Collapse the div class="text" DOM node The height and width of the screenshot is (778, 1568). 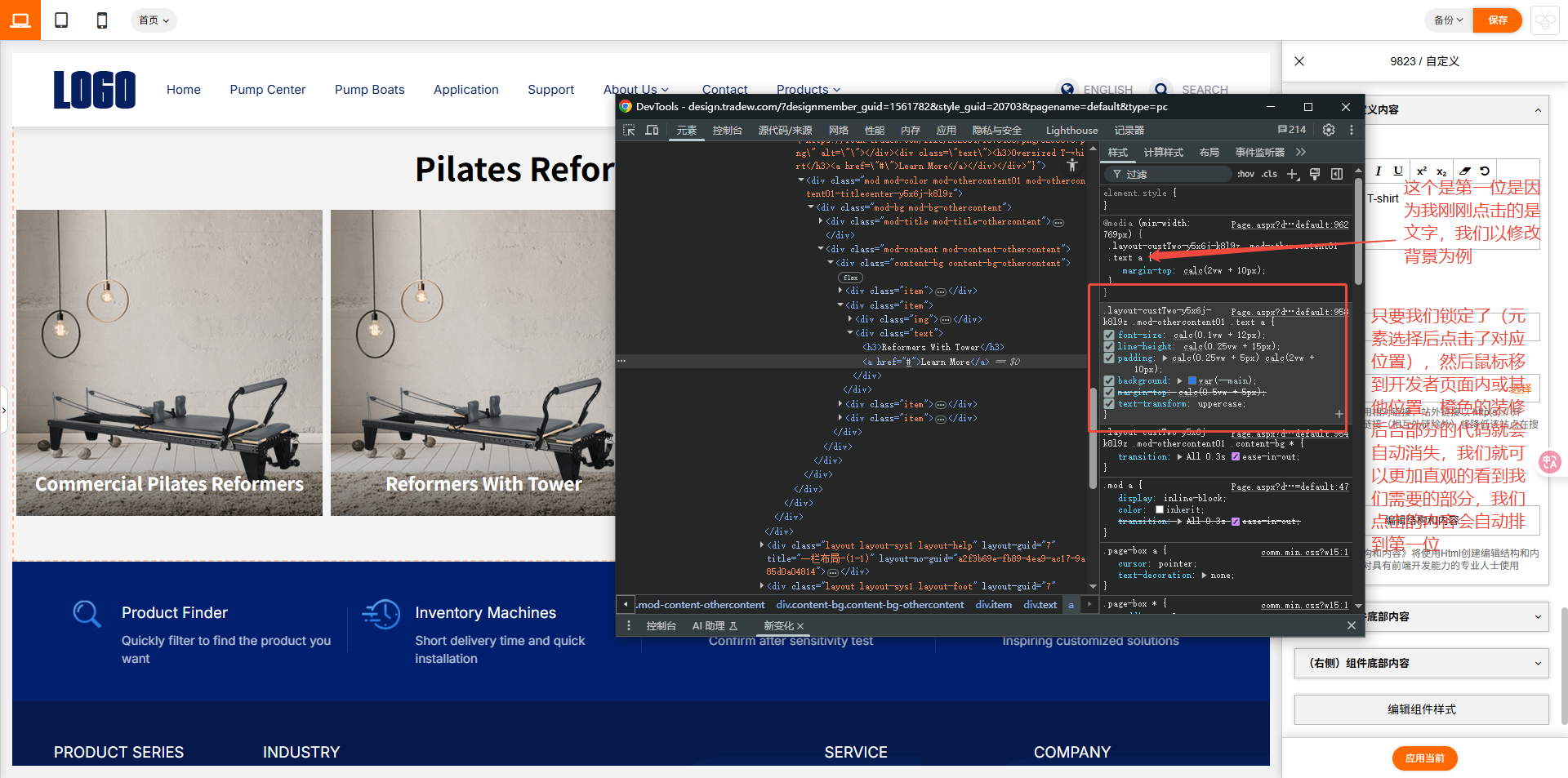pyautogui.click(x=850, y=333)
